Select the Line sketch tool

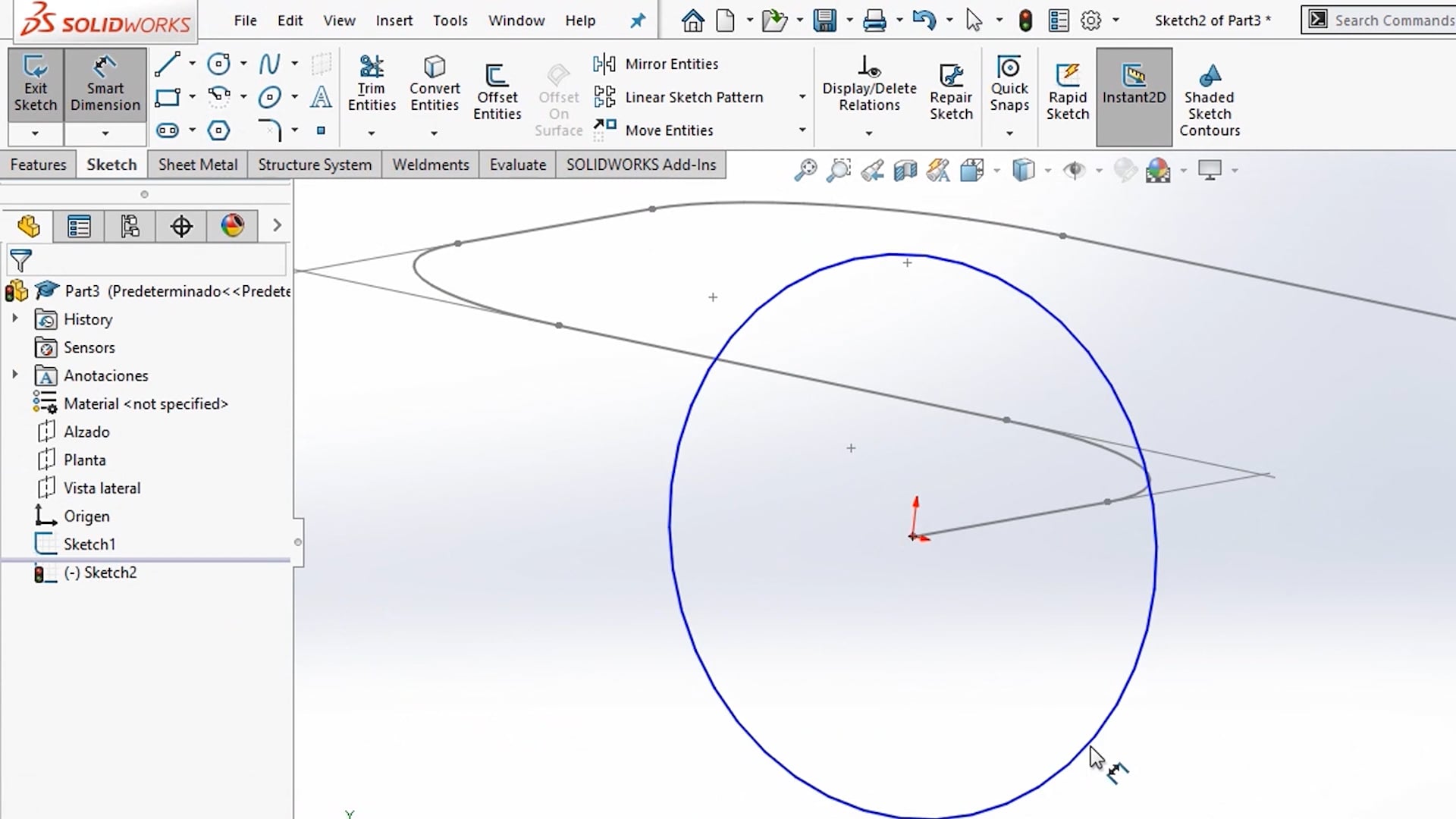tap(168, 64)
